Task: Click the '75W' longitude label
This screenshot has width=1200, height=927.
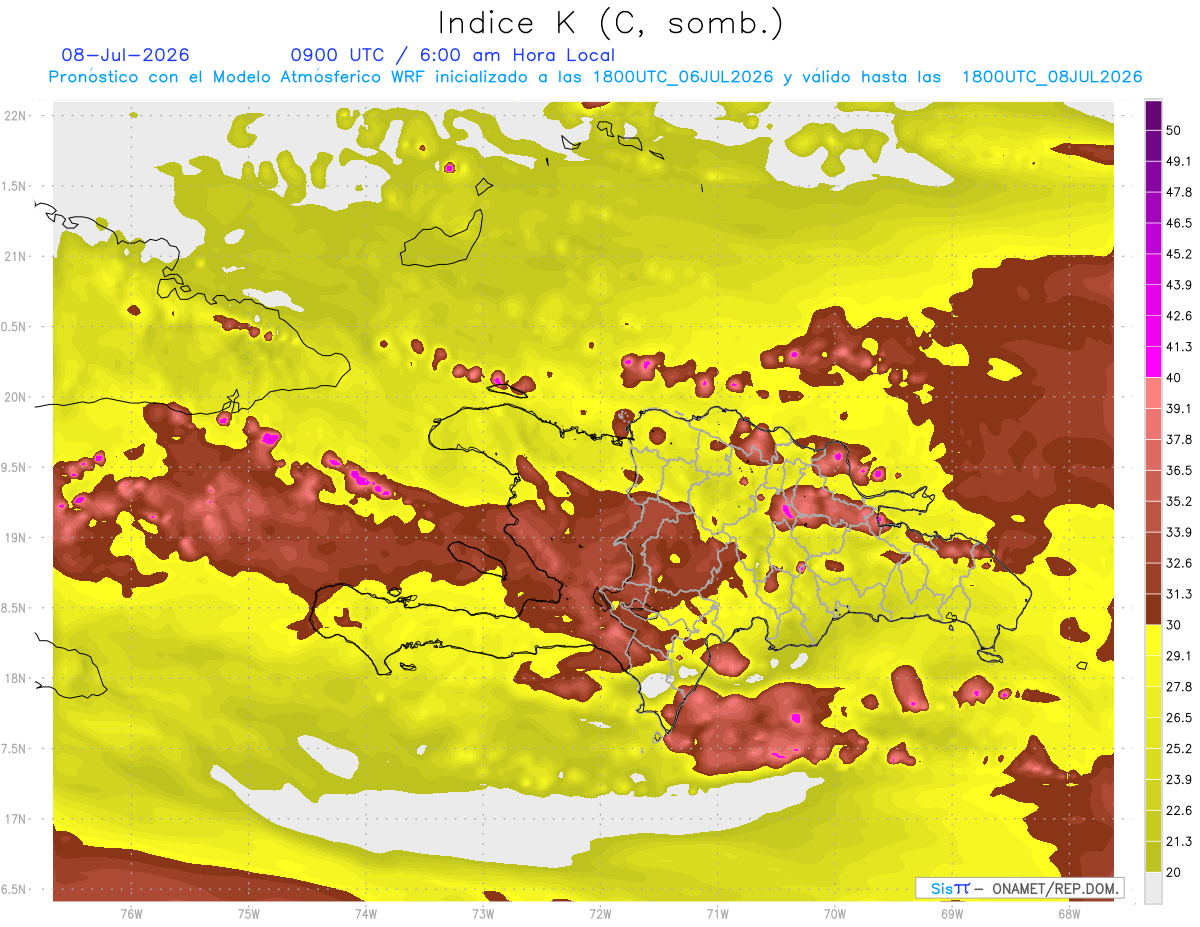Action: pyautogui.click(x=248, y=913)
